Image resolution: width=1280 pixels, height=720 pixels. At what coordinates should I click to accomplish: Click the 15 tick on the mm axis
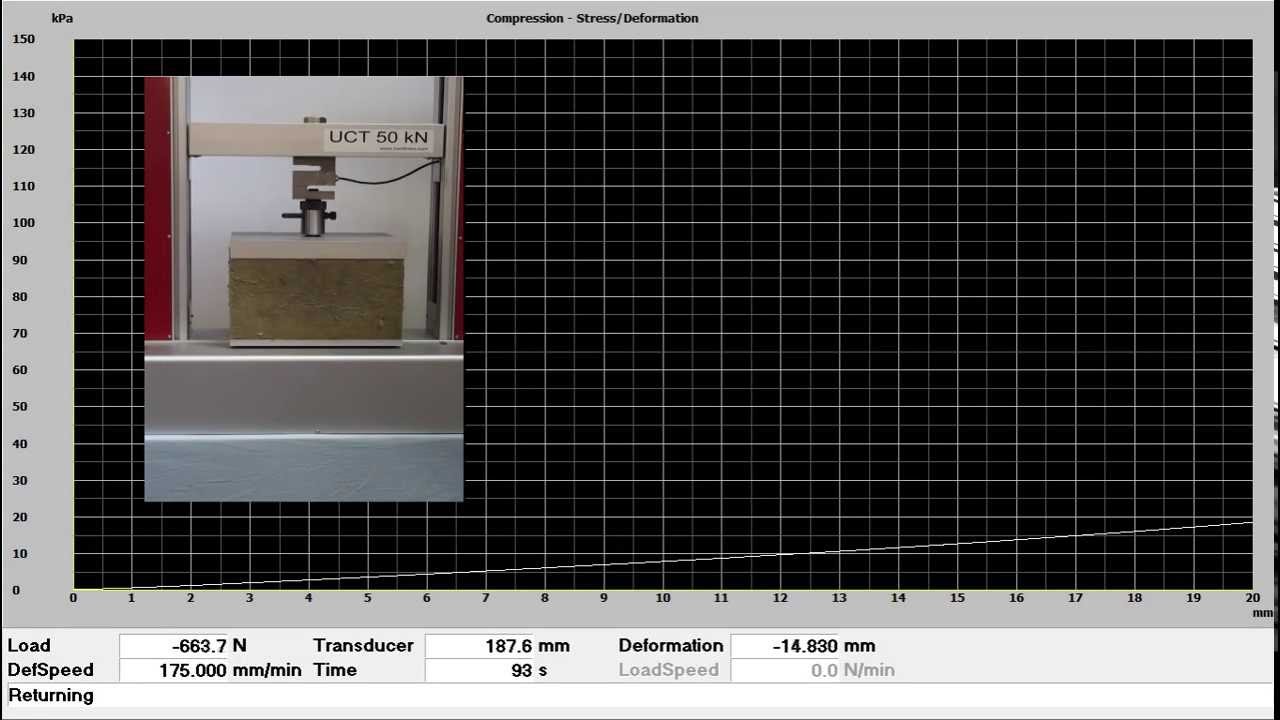957,598
